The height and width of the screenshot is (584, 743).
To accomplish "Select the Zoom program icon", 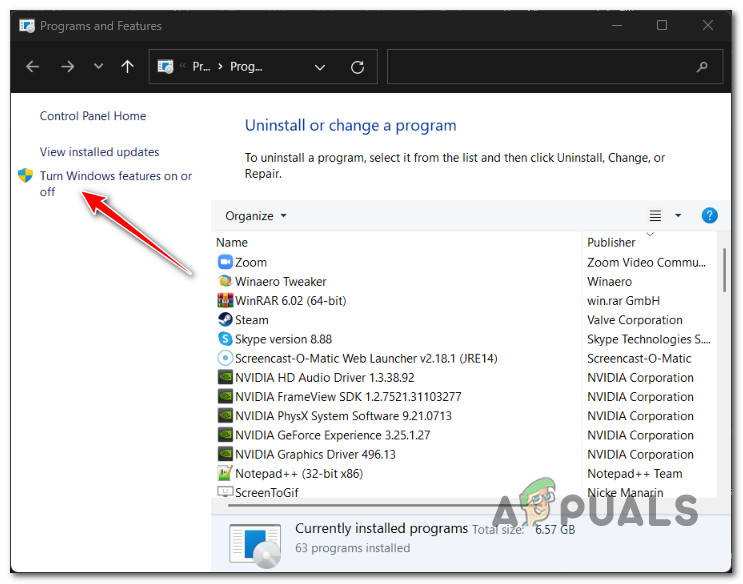I will (225, 262).
